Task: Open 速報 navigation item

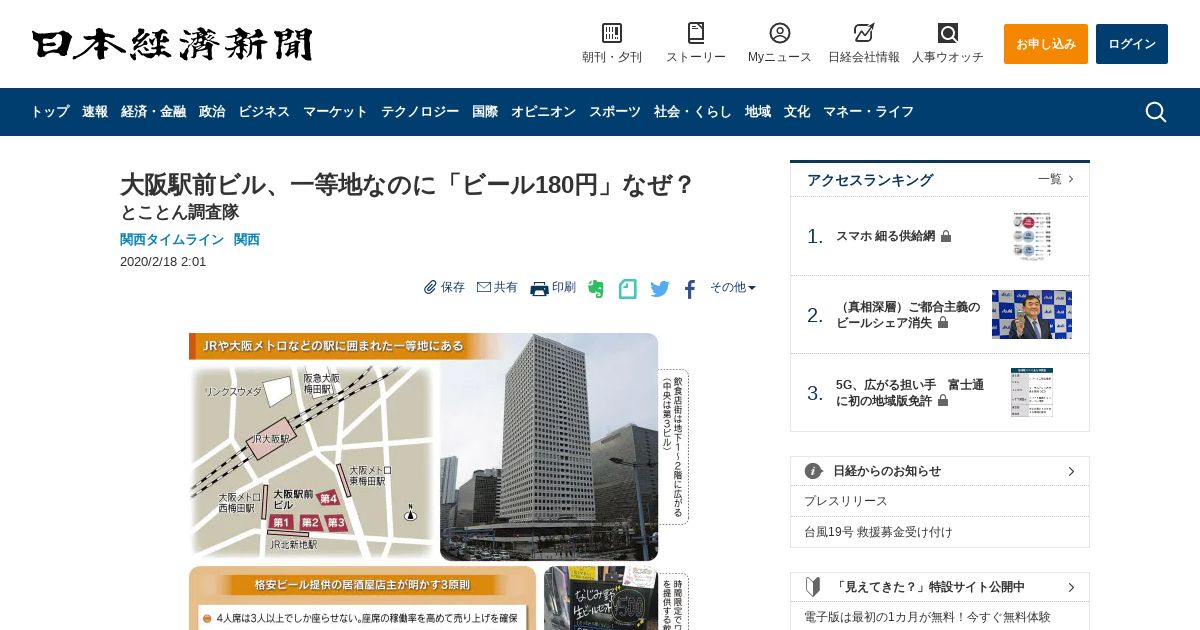Action: [x=95, y=112]
